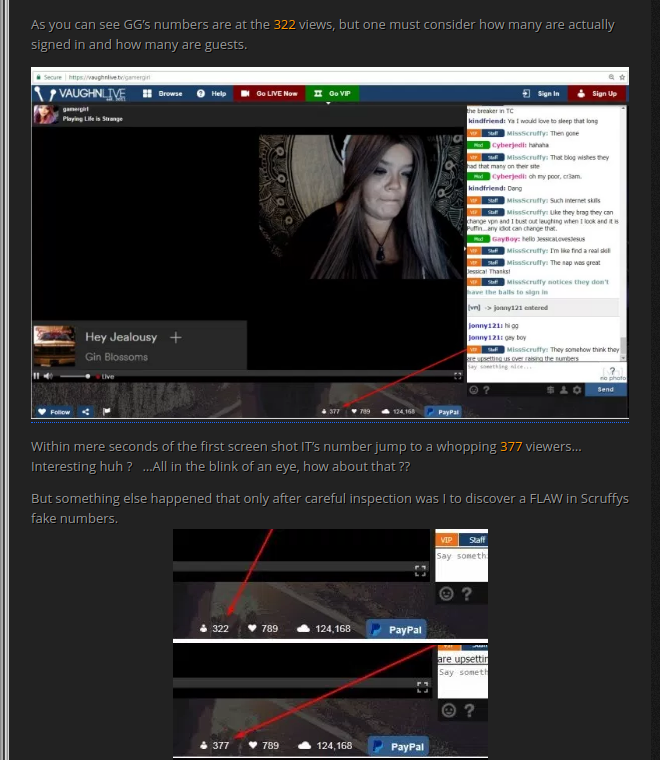Click the orange 377 in the article text

(511, 446)
